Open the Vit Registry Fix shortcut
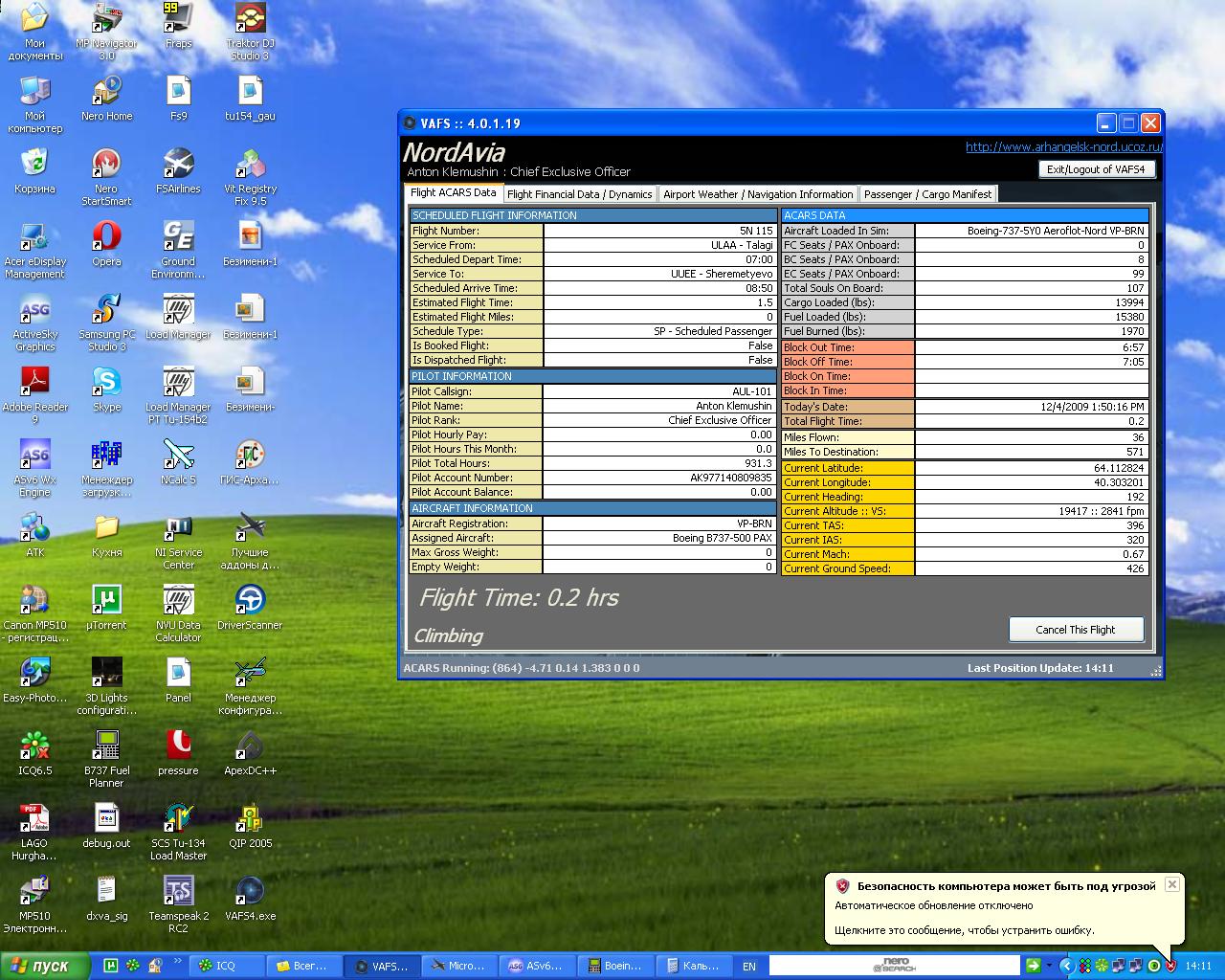Image resolution: width=1225 pixels, height=980 pixels. click(250, 177)
